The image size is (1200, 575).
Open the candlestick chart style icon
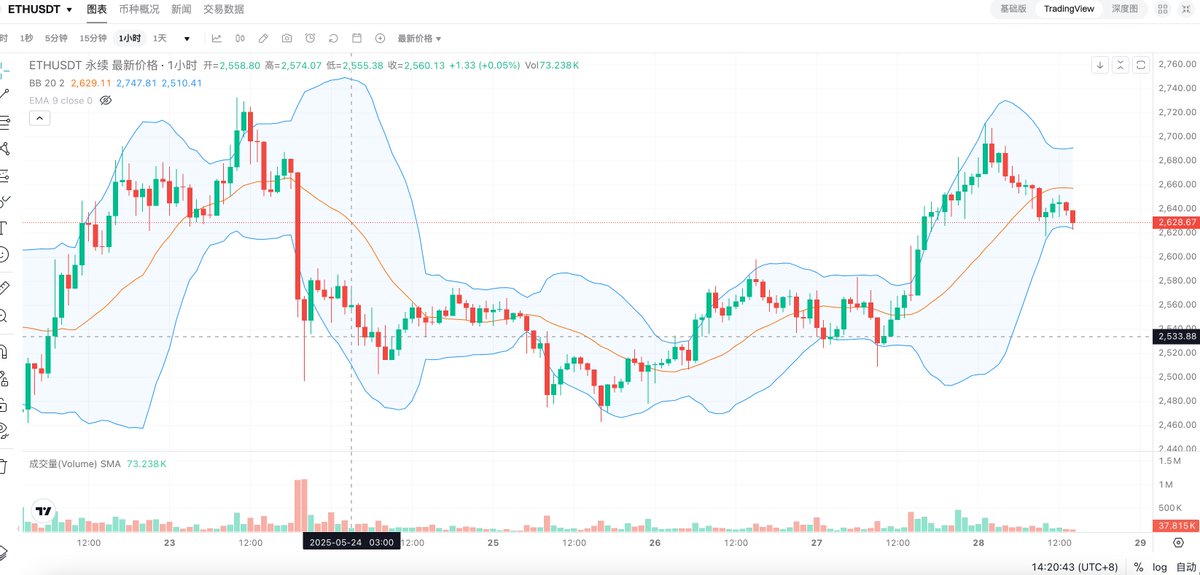[x=240, y=38]
